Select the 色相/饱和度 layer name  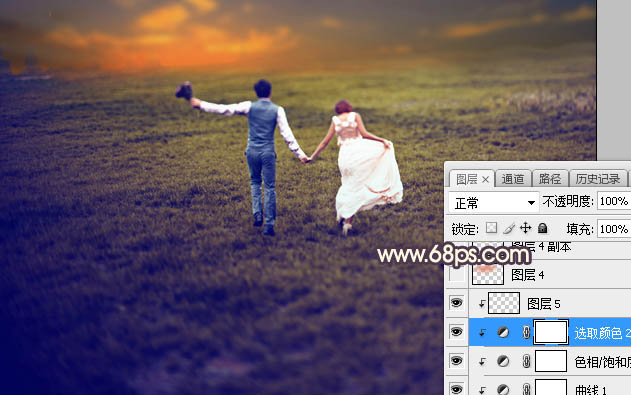602,362
